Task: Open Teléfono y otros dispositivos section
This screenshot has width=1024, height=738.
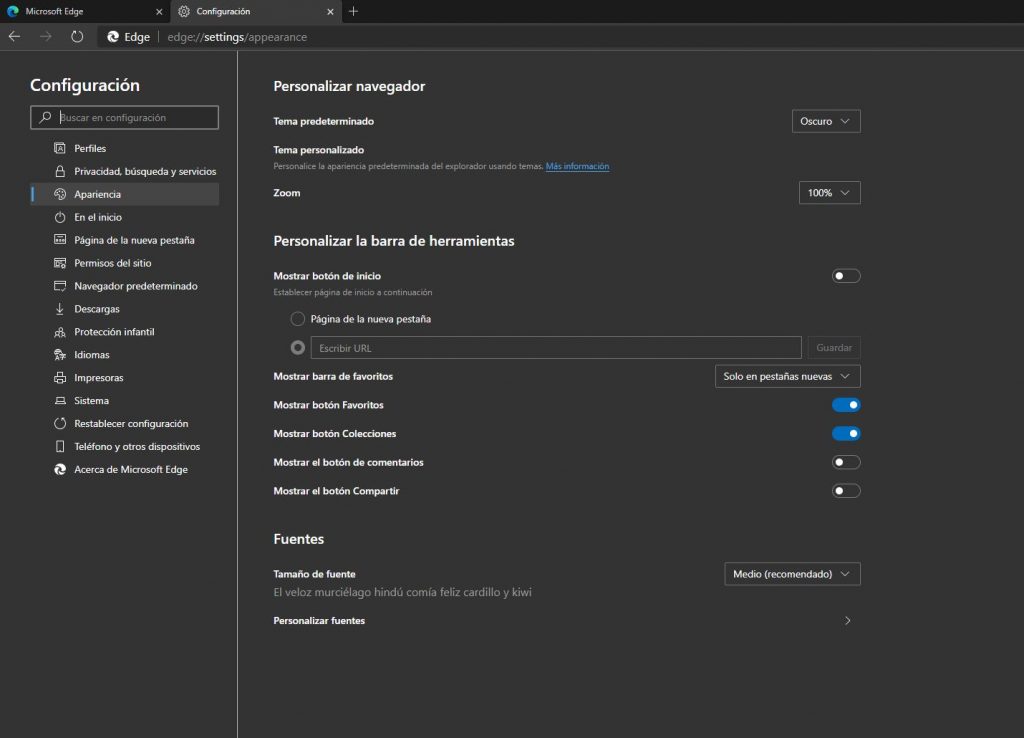Action: tap(124, 446)
